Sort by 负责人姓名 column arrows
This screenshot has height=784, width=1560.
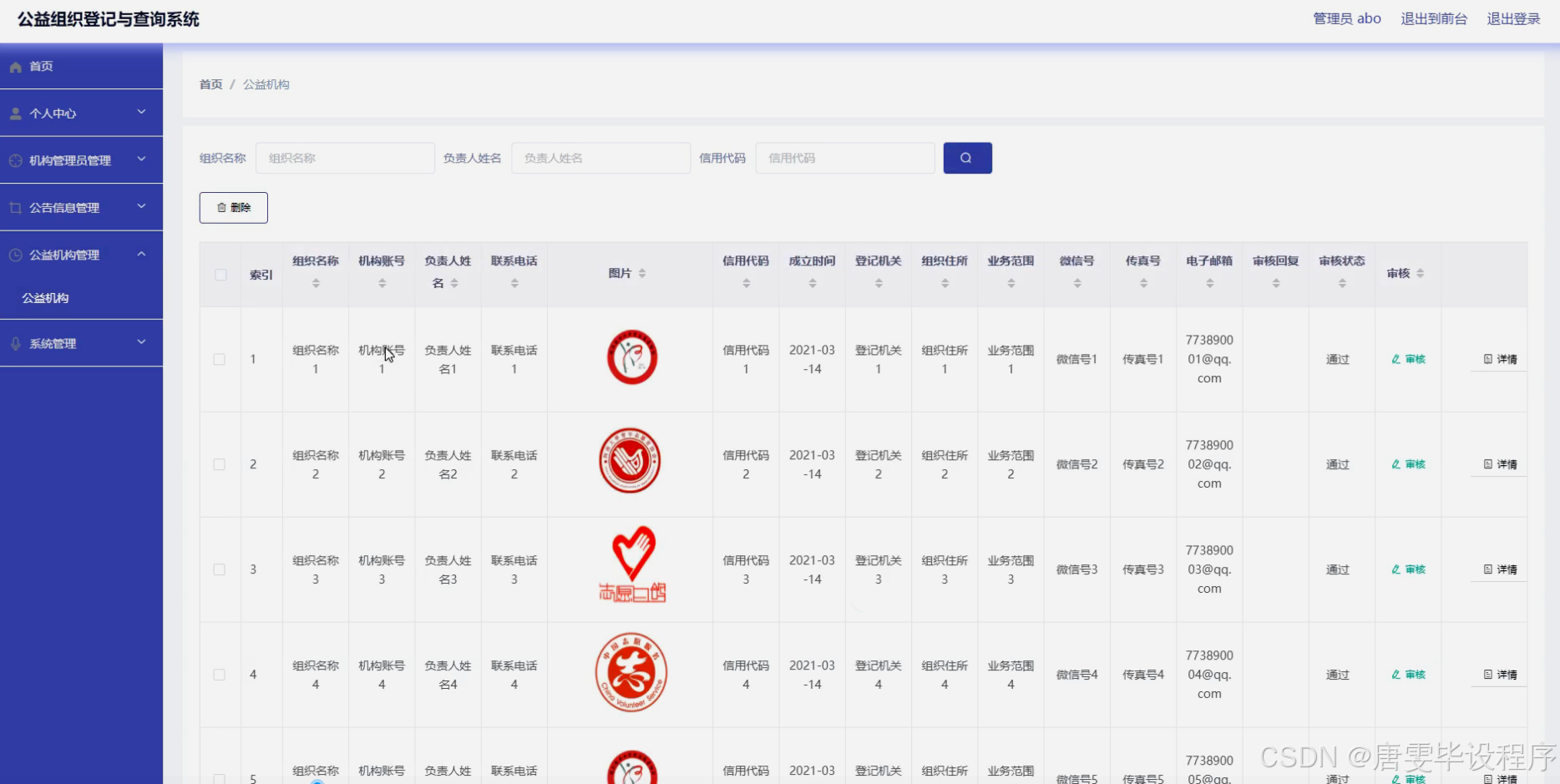(x=454, y=284)
